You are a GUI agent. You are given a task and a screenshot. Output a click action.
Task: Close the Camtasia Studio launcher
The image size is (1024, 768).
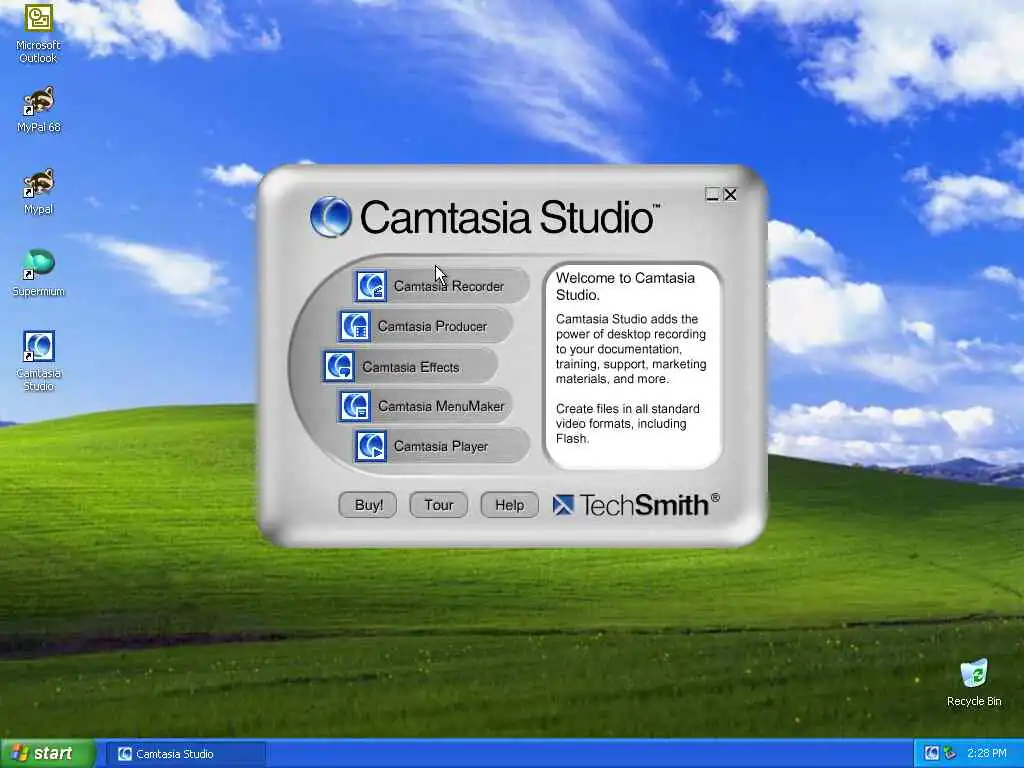(730, 195)
